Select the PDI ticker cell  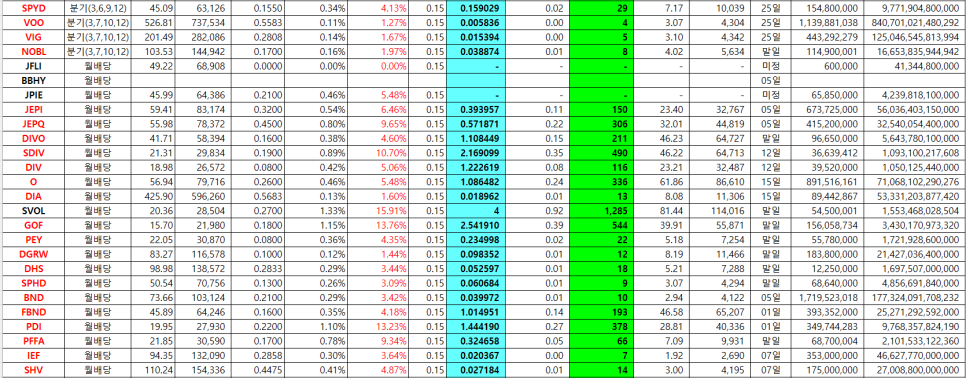[33, 326]
